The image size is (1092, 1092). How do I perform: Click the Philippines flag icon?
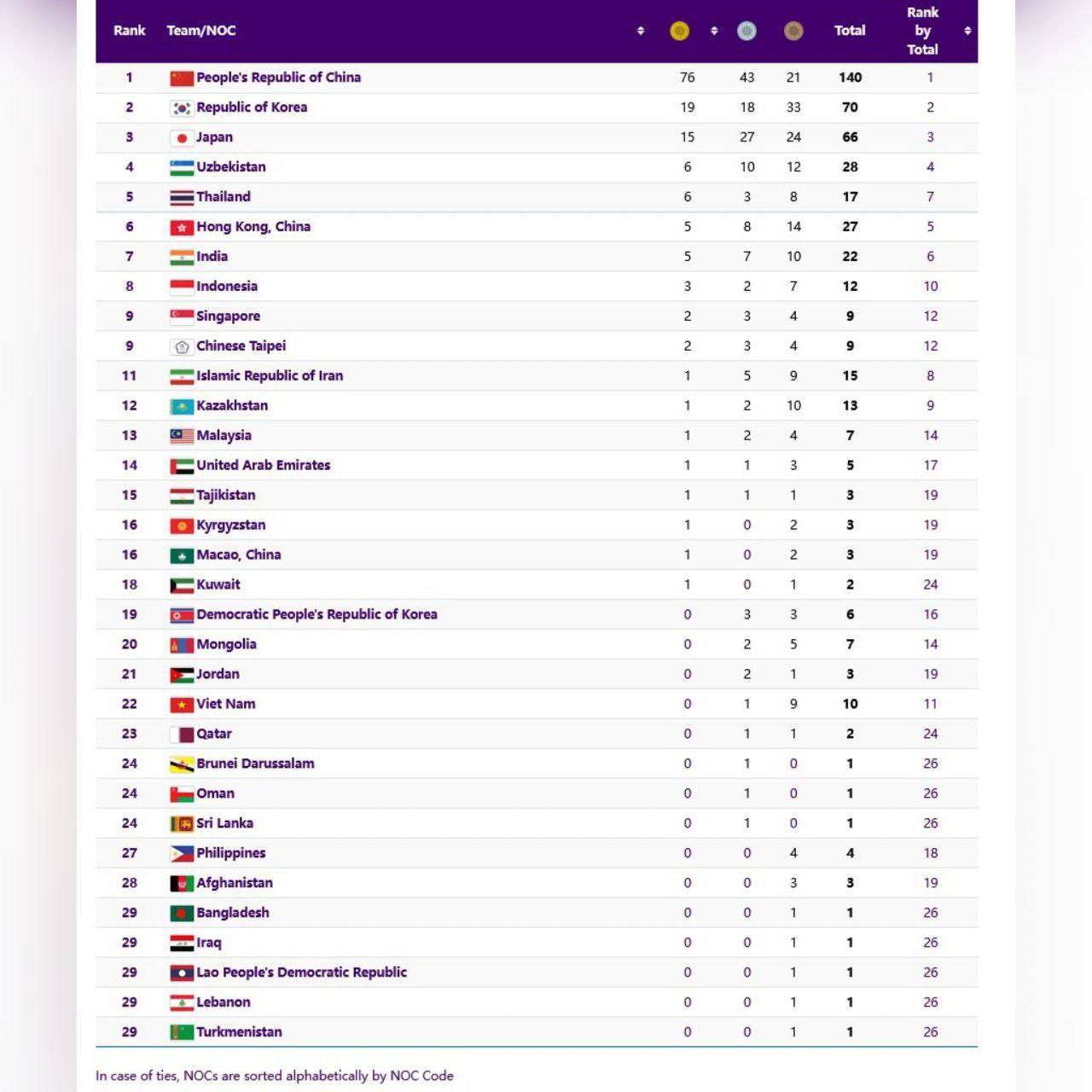[x=182, y=854]
